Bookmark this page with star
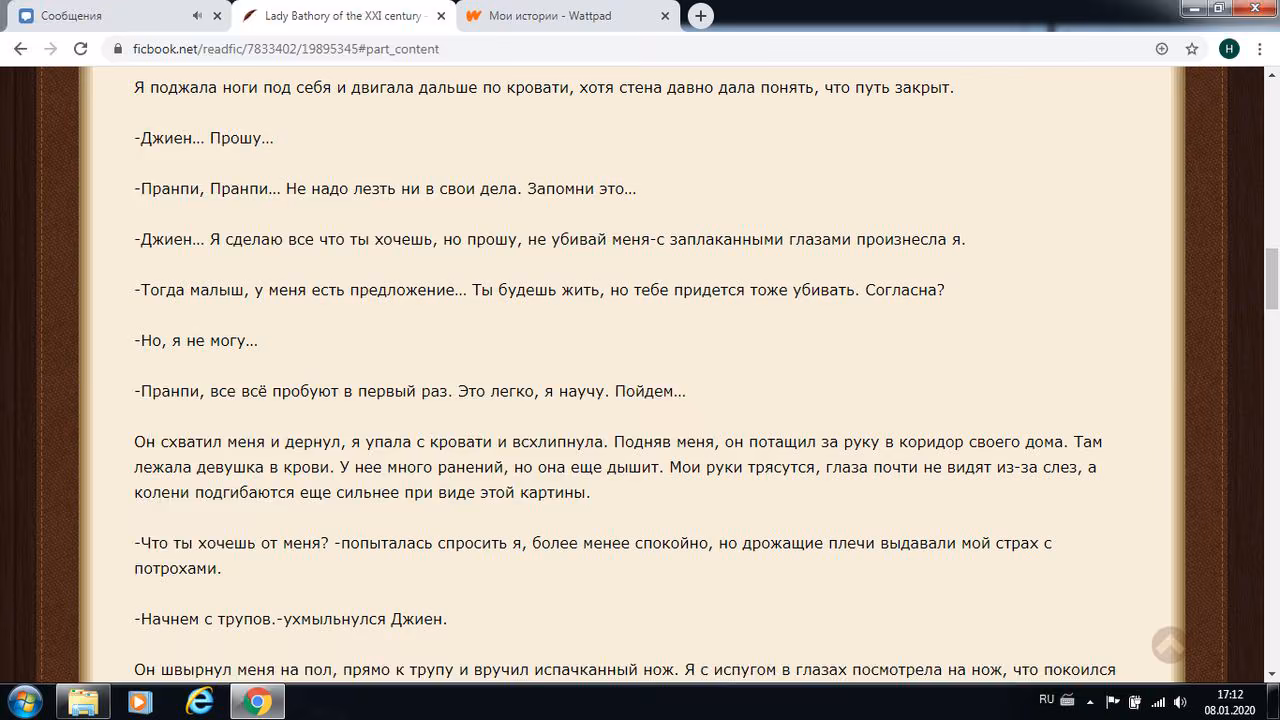1280x720 pixels. point(1191,49)
